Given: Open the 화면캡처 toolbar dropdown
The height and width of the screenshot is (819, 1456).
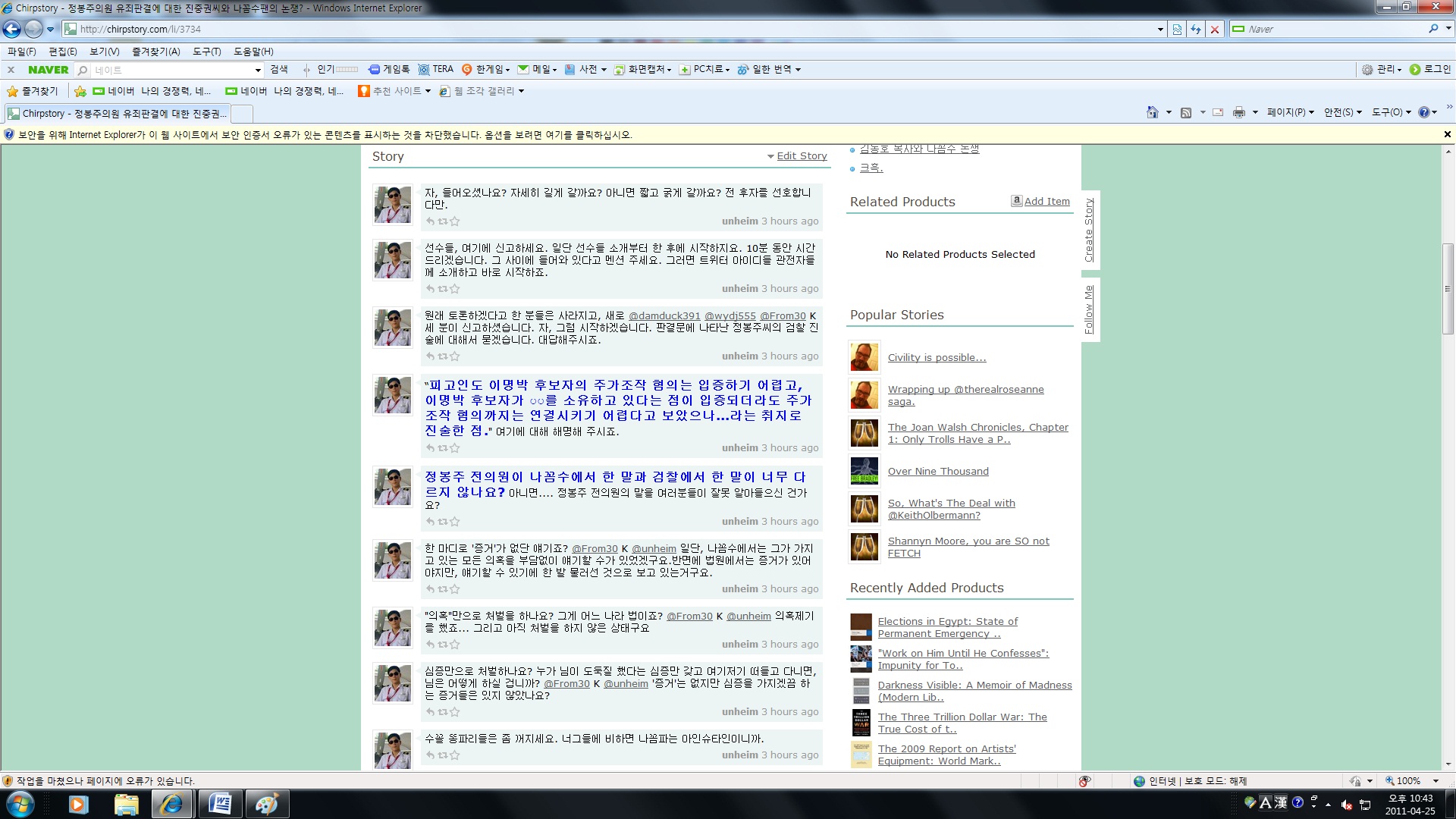Looking at the screenshot, I should [643, 70].
